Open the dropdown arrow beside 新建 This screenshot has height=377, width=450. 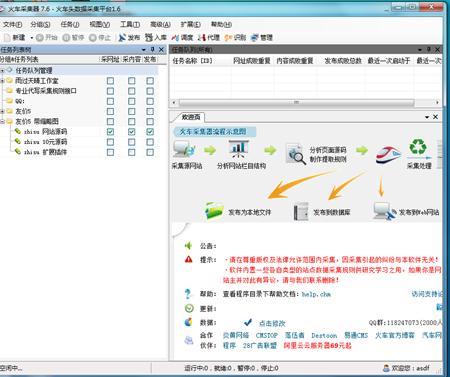point(32,38)
